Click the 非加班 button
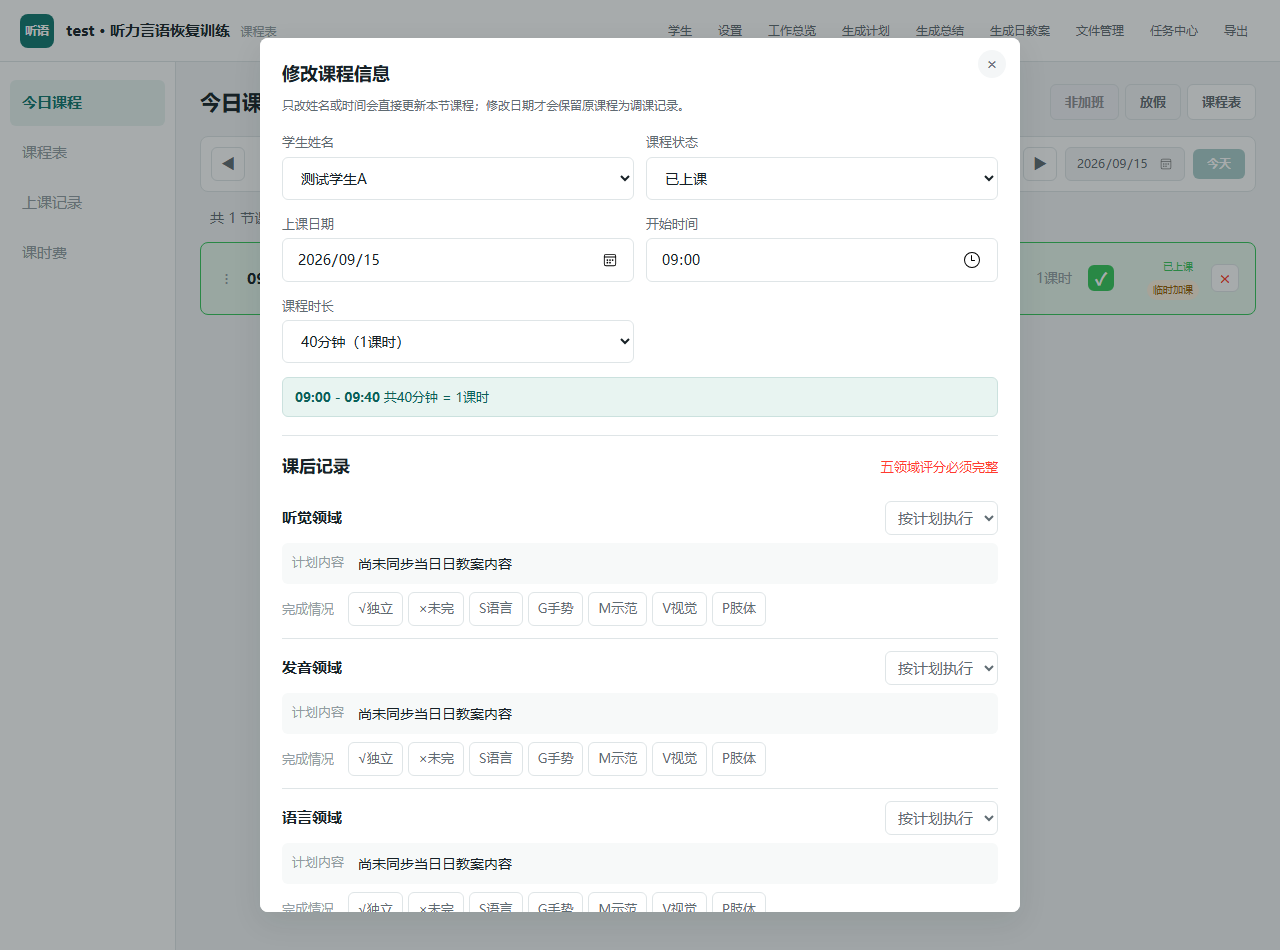 point(1084,102)
